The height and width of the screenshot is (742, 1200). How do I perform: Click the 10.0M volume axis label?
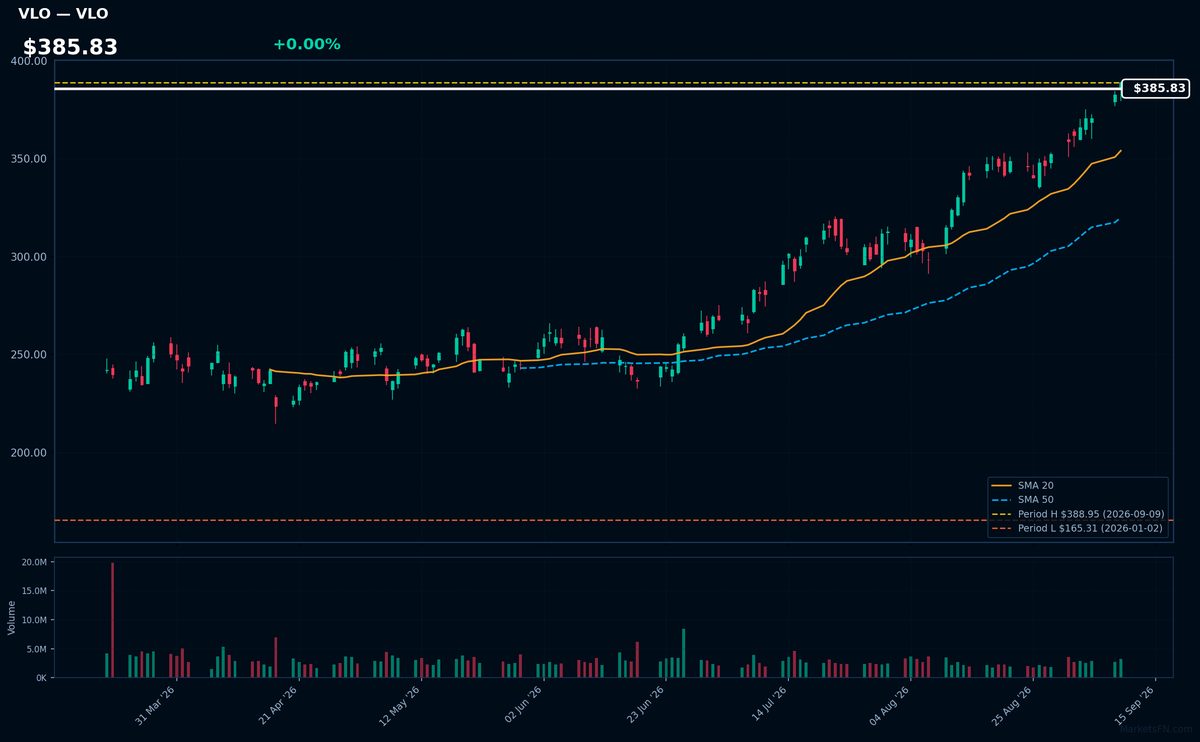(34, 621)
